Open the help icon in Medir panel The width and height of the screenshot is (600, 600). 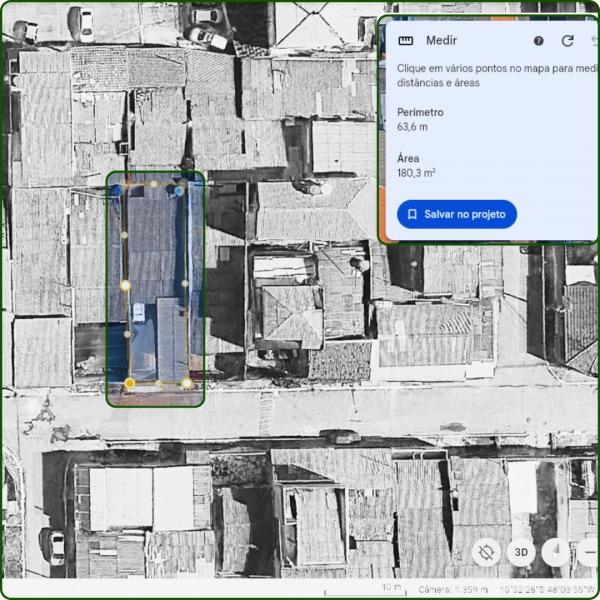point(539,41)
